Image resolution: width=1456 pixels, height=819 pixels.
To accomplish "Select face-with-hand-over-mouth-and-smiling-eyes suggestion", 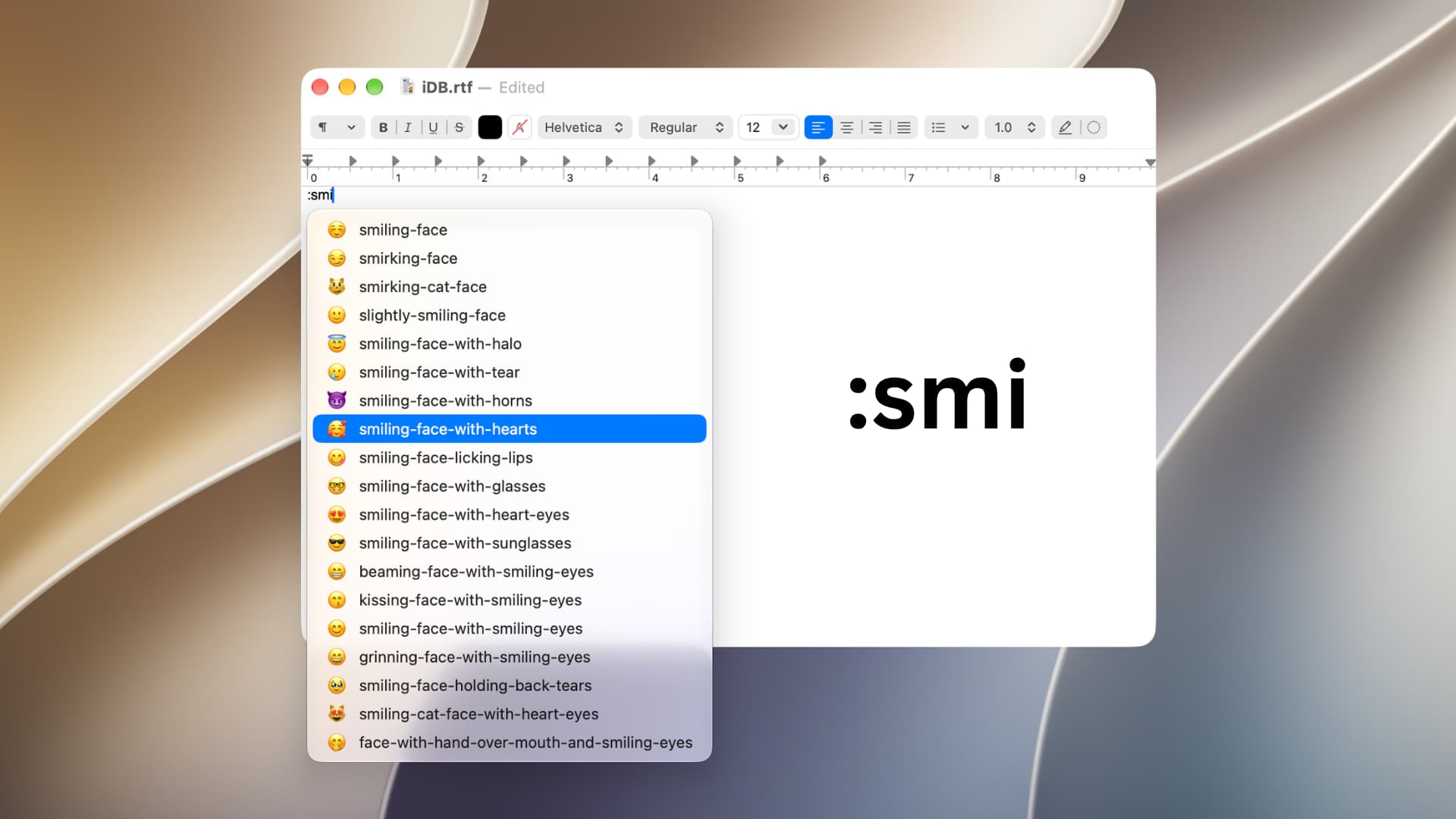I will (510, 742).
